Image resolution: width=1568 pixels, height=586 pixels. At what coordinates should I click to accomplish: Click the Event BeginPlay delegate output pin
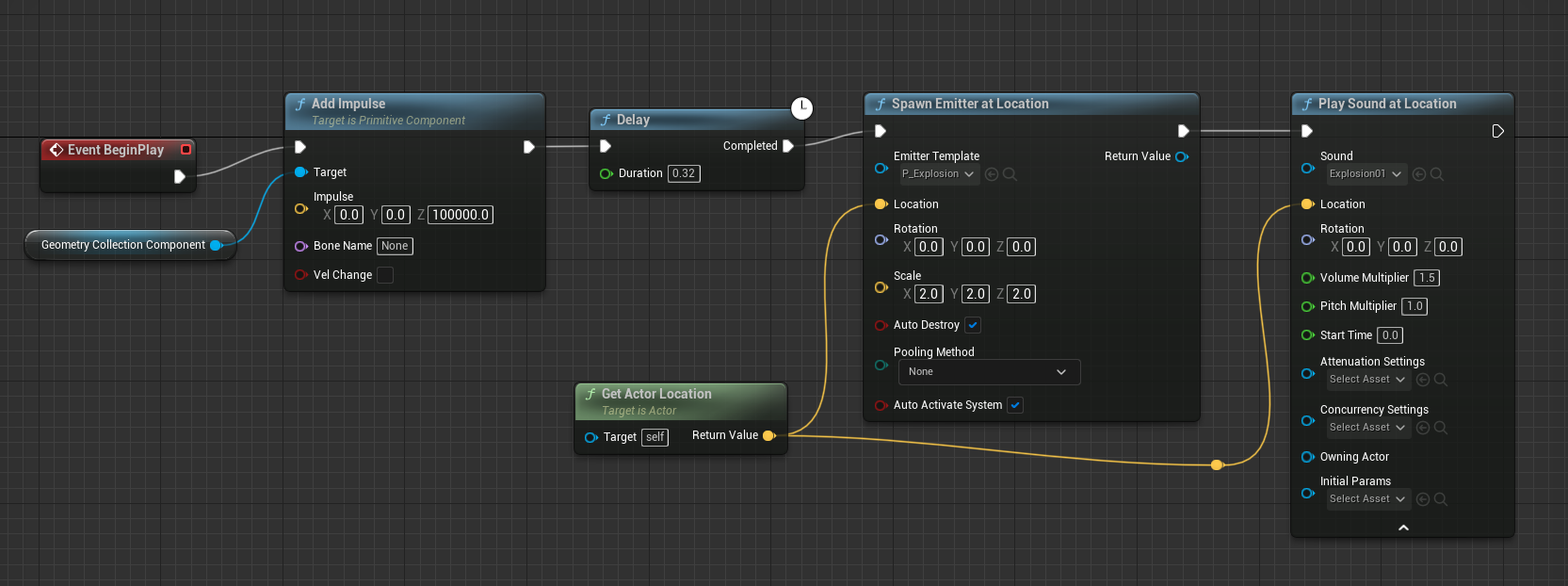[186, 150]
